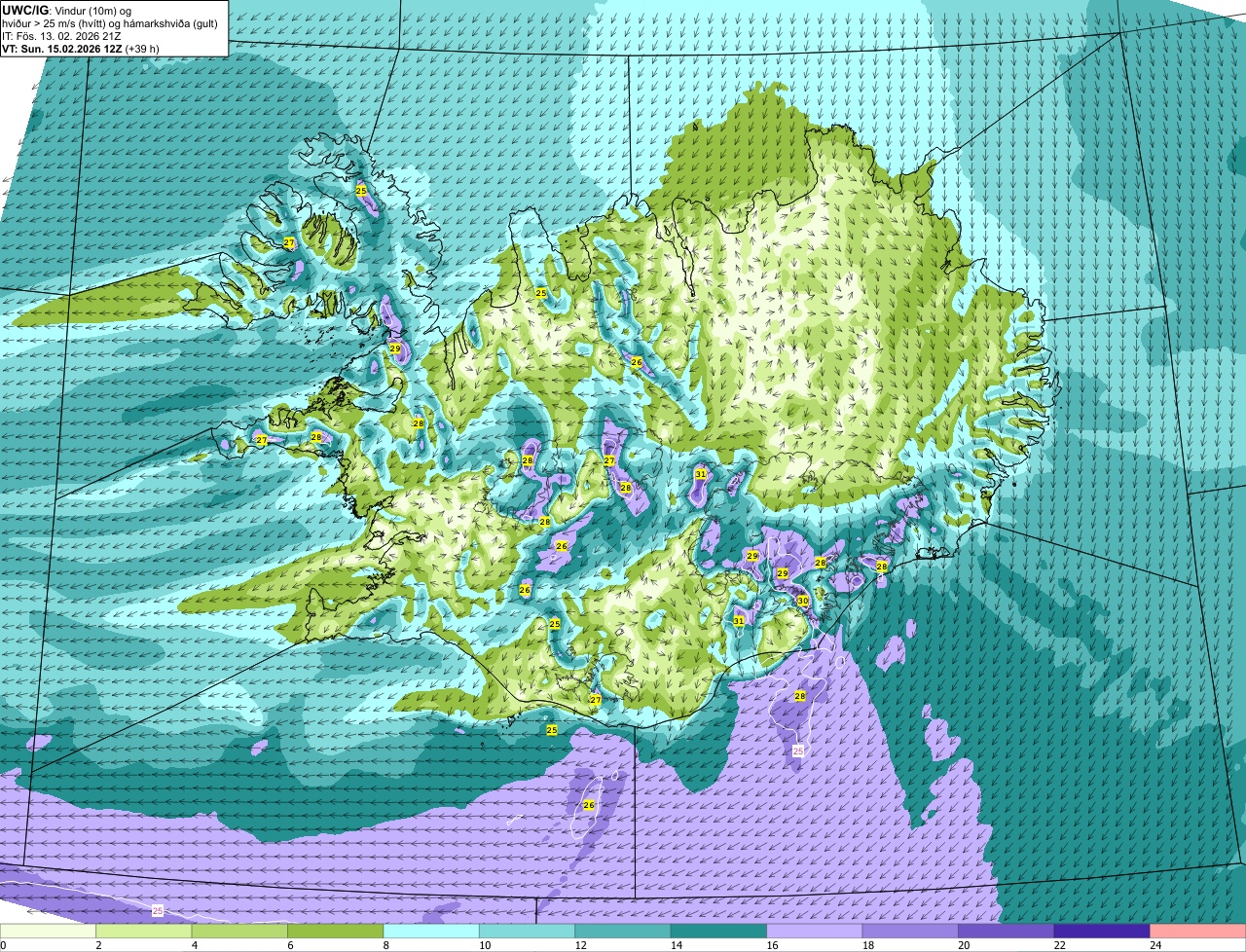Click the 'IT: Fös. 13. 02. 2026 21Z' line
The image size is (1246, 952).
coord(62,36)
